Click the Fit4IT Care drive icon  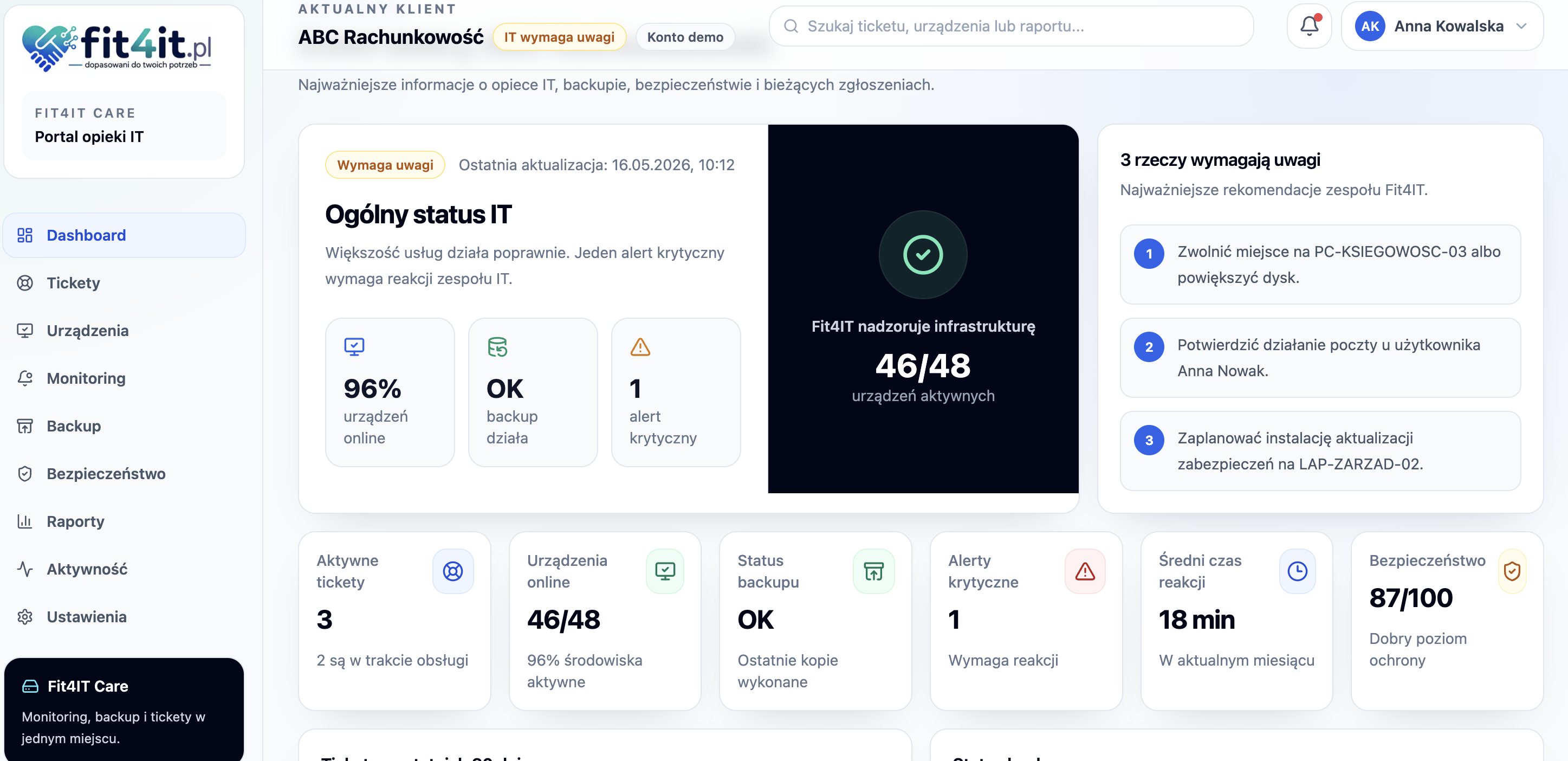pyautogui.click(x=30, y=686)
